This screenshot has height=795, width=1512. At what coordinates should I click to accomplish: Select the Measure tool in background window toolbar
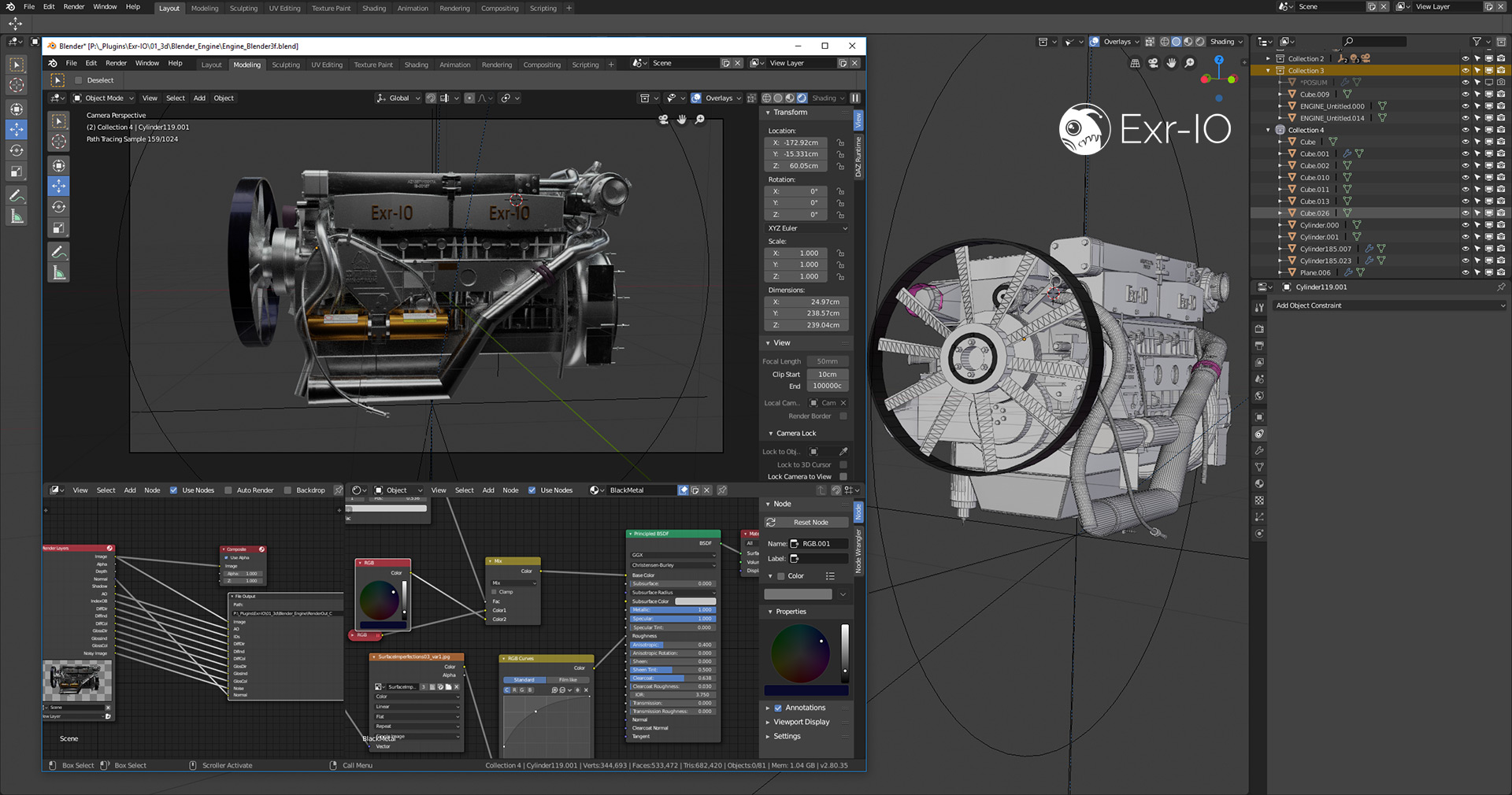point(17,216)
